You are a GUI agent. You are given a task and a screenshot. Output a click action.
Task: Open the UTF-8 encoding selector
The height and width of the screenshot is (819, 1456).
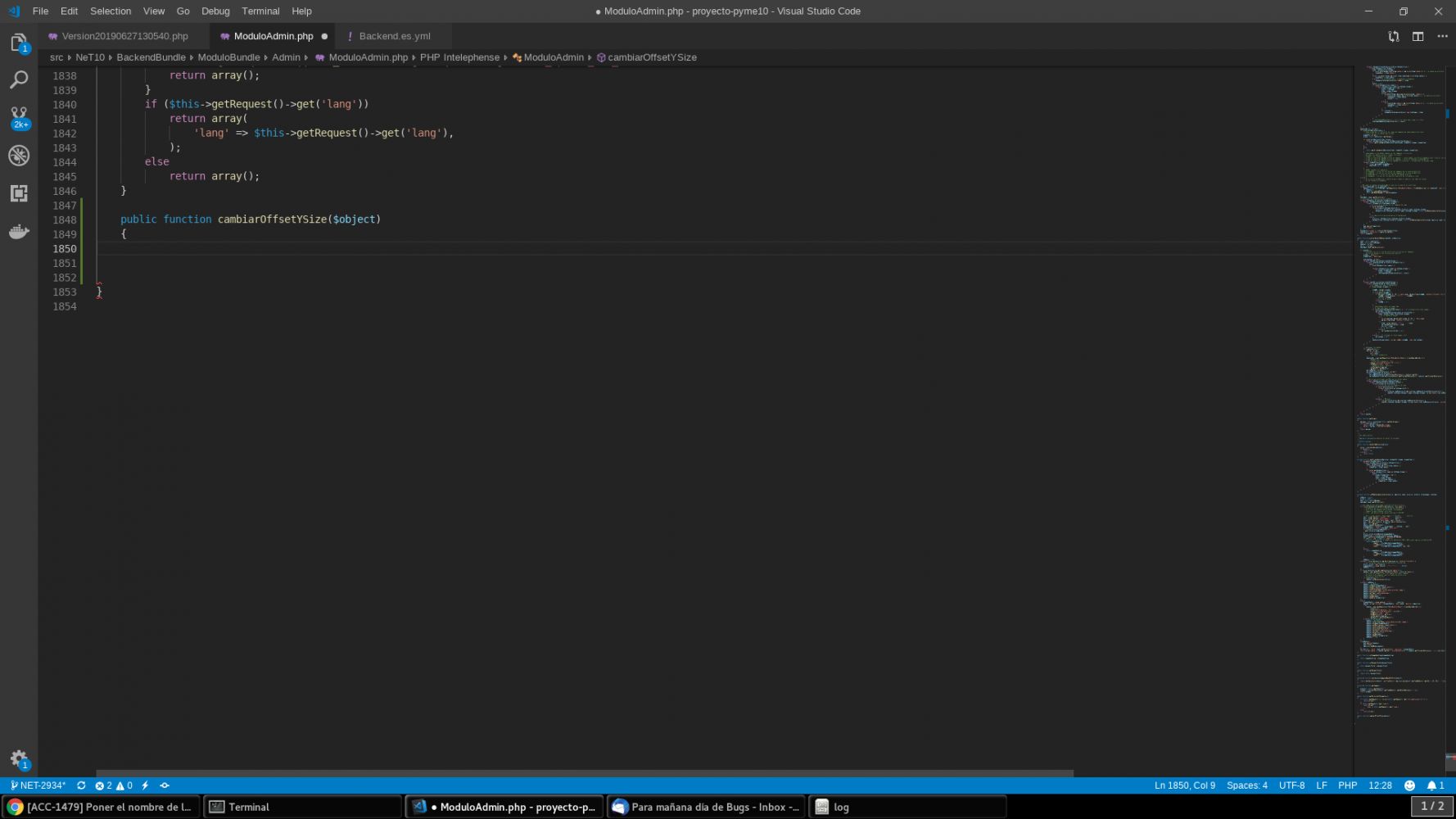click(1291, 785)
